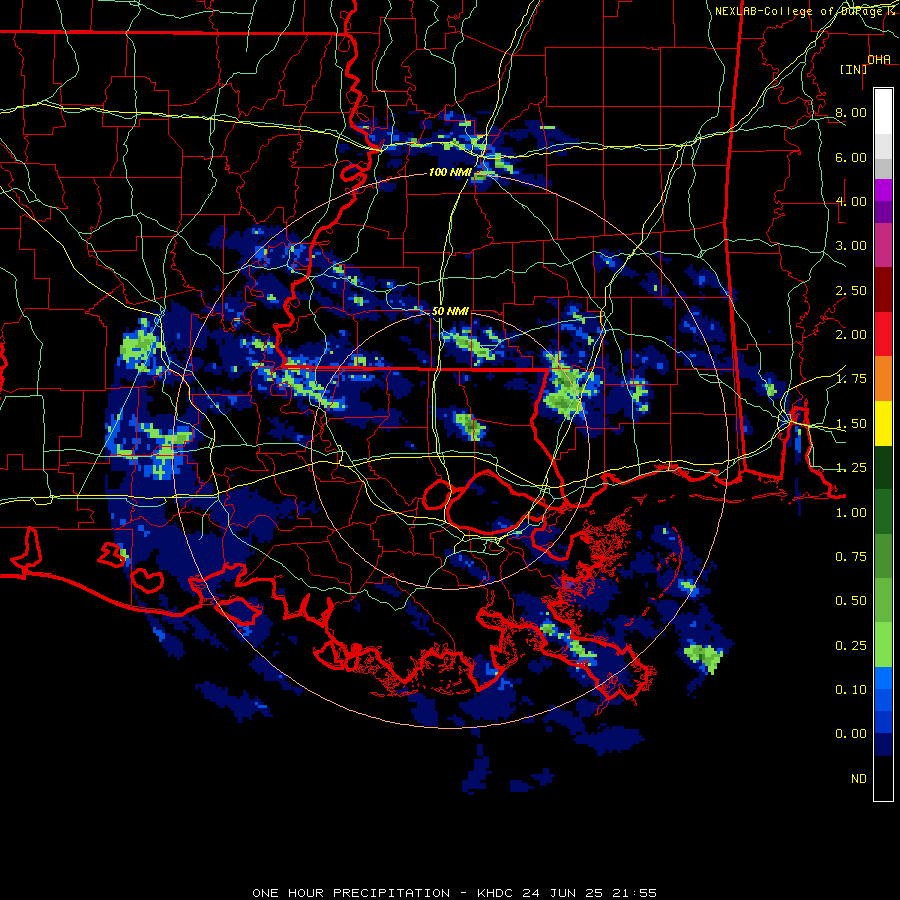The height and width of the screenshot is (900, 900).
Task: Click the ND legend label
Action: (x=859, y=779)
